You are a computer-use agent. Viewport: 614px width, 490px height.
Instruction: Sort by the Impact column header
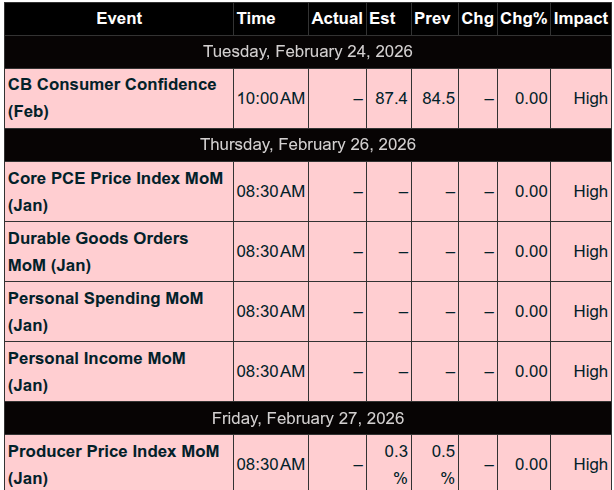pyautogui.click(x=581, y=19)
